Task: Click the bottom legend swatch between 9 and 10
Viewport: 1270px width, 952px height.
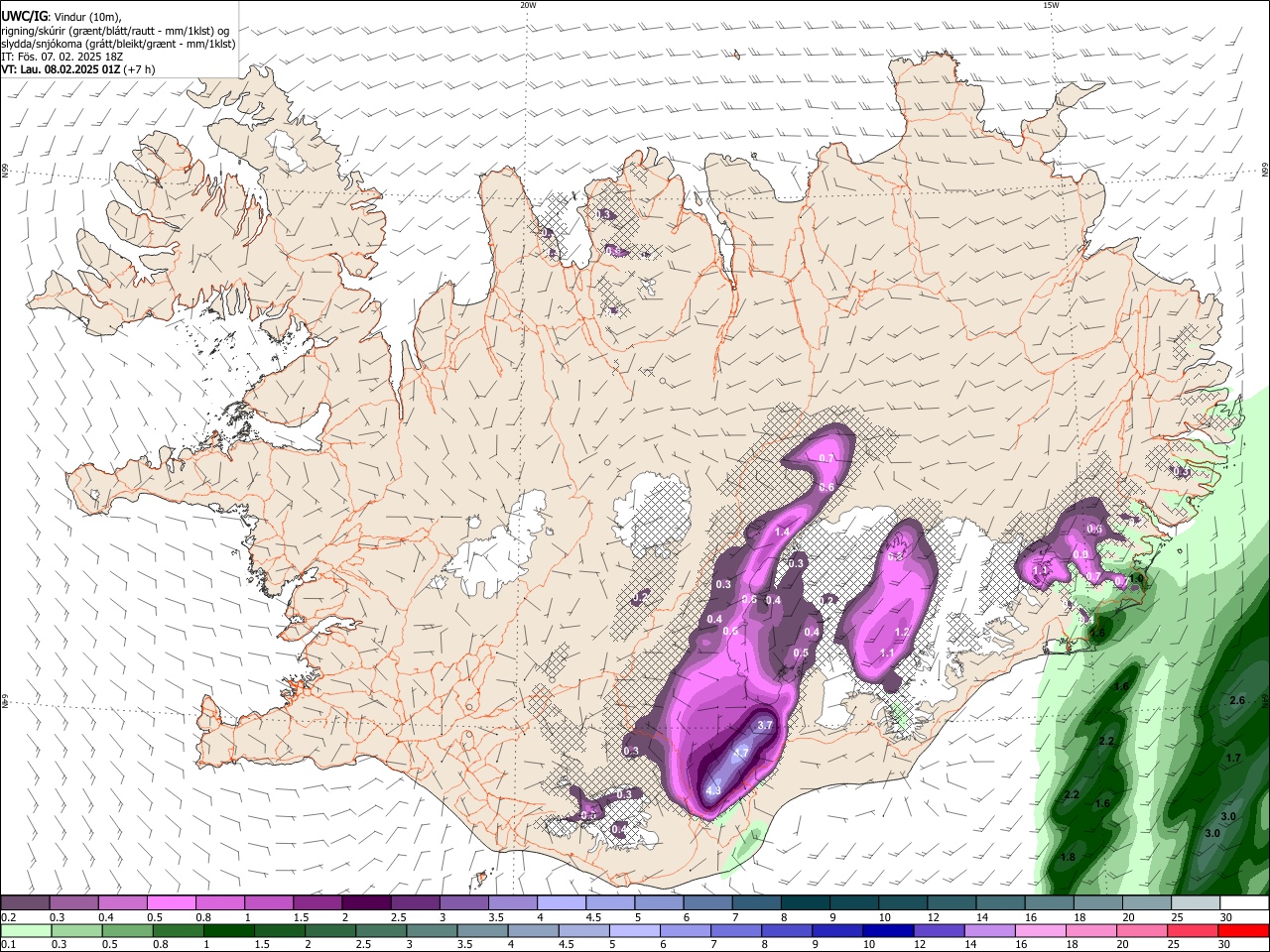Action: coord(837,931)
